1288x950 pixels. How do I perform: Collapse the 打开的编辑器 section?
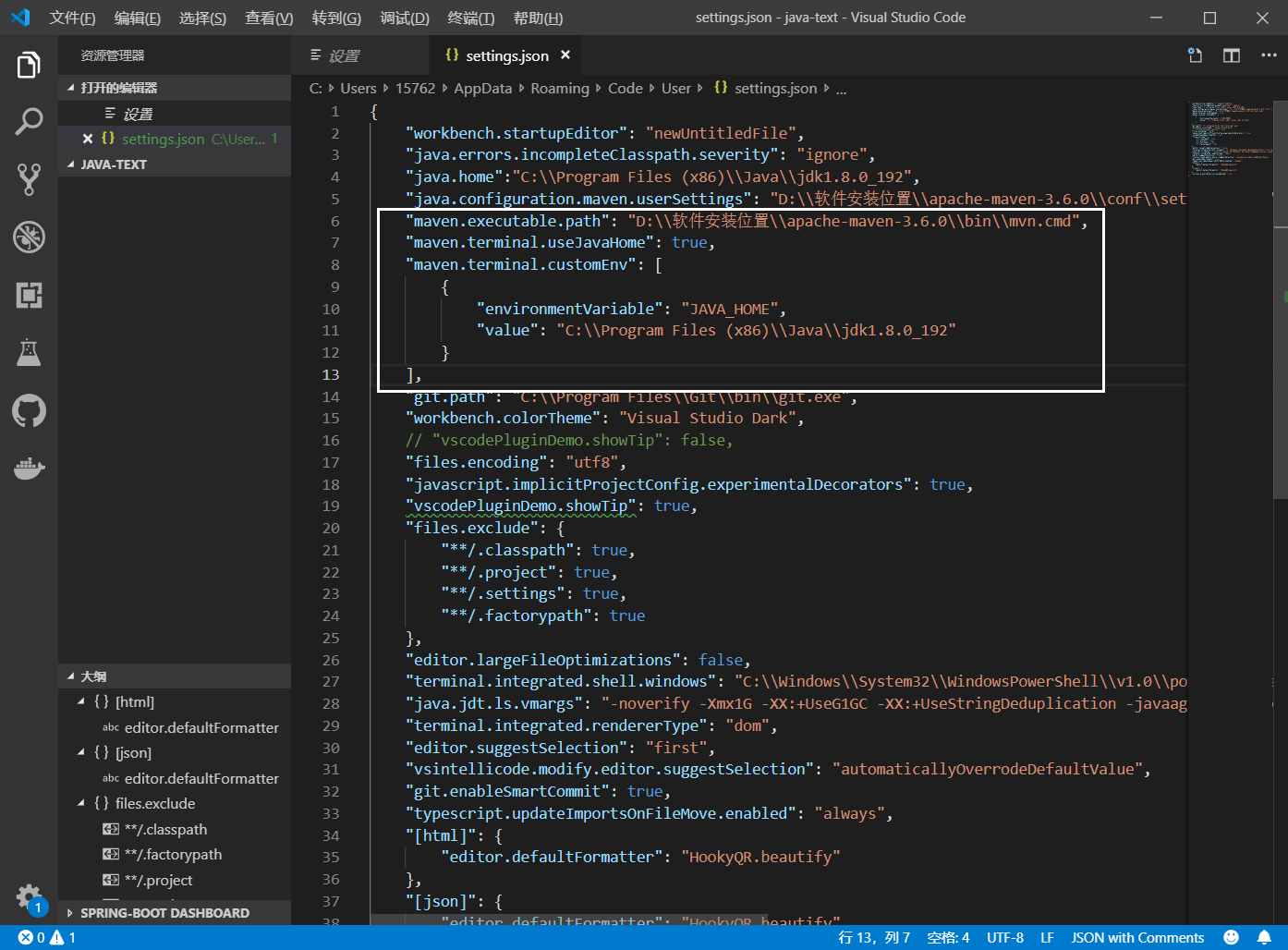175,88
